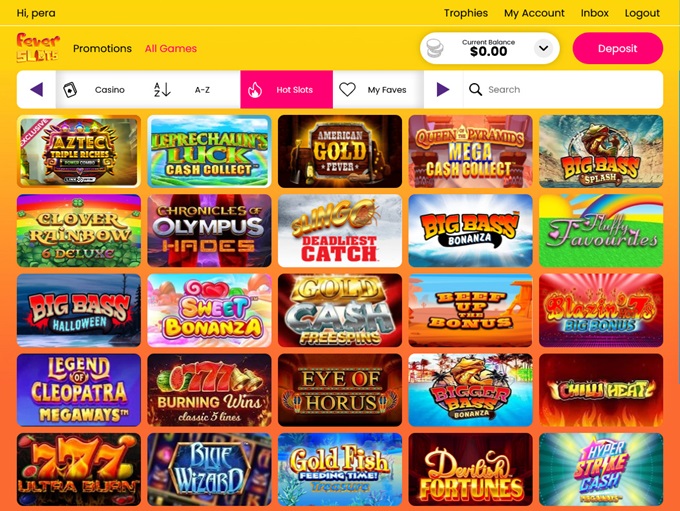
Task: Click the playing card Casino icon
Action: point(70,90)
